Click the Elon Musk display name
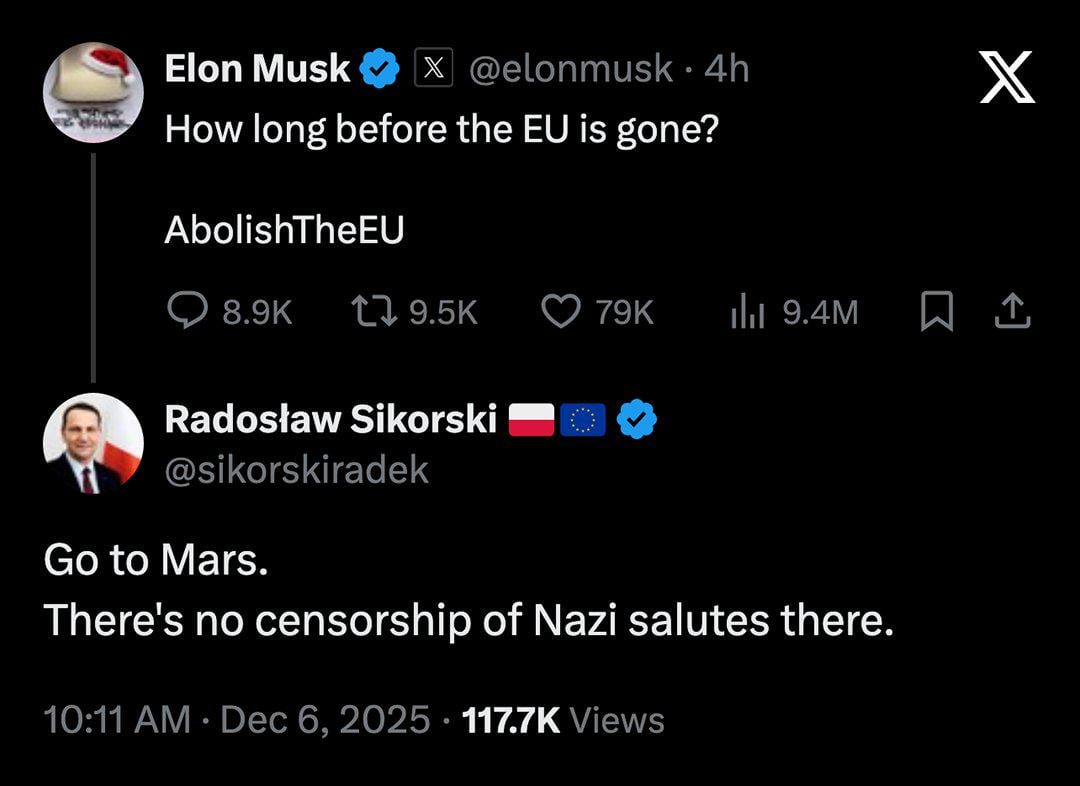Viewport: 1080px width, 786px height. click(x=257, y=69)
